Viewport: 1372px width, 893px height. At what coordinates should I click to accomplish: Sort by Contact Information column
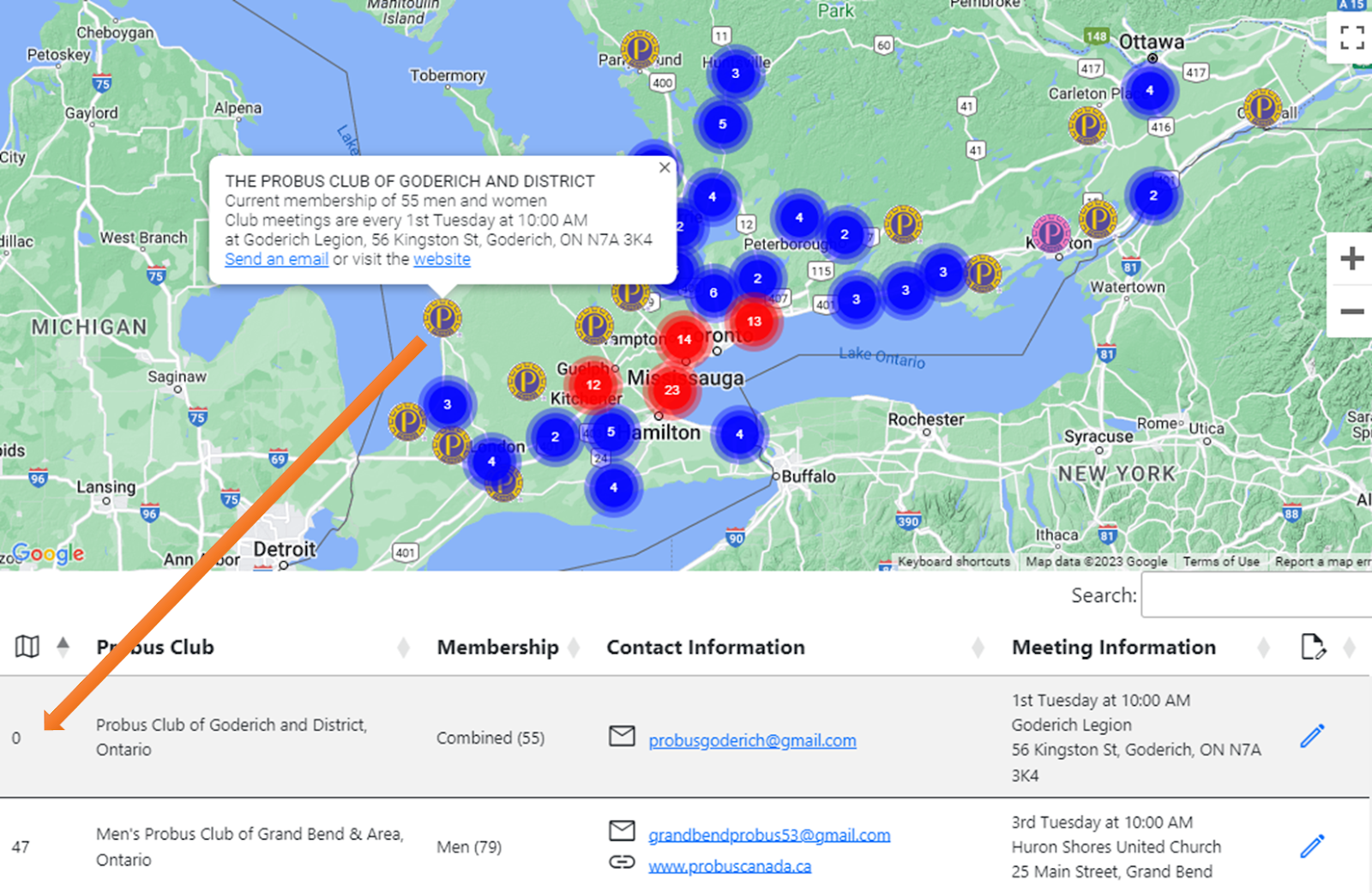pos(978,648)
